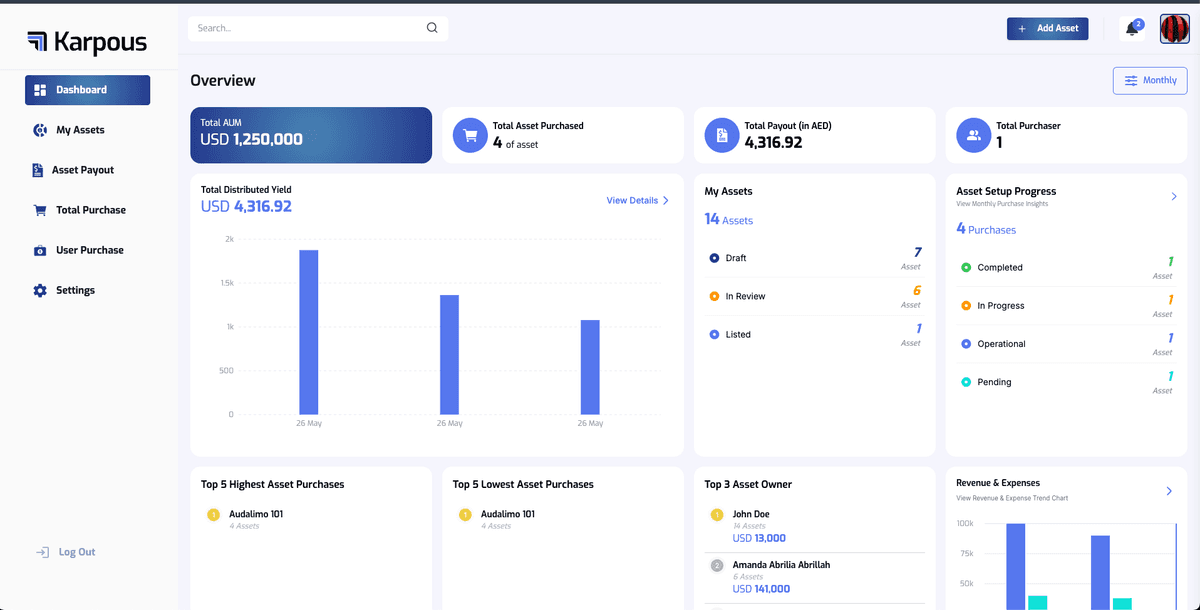1200x610 pixels.
Task: Select the In Review status row
Action: coord(812,297)
